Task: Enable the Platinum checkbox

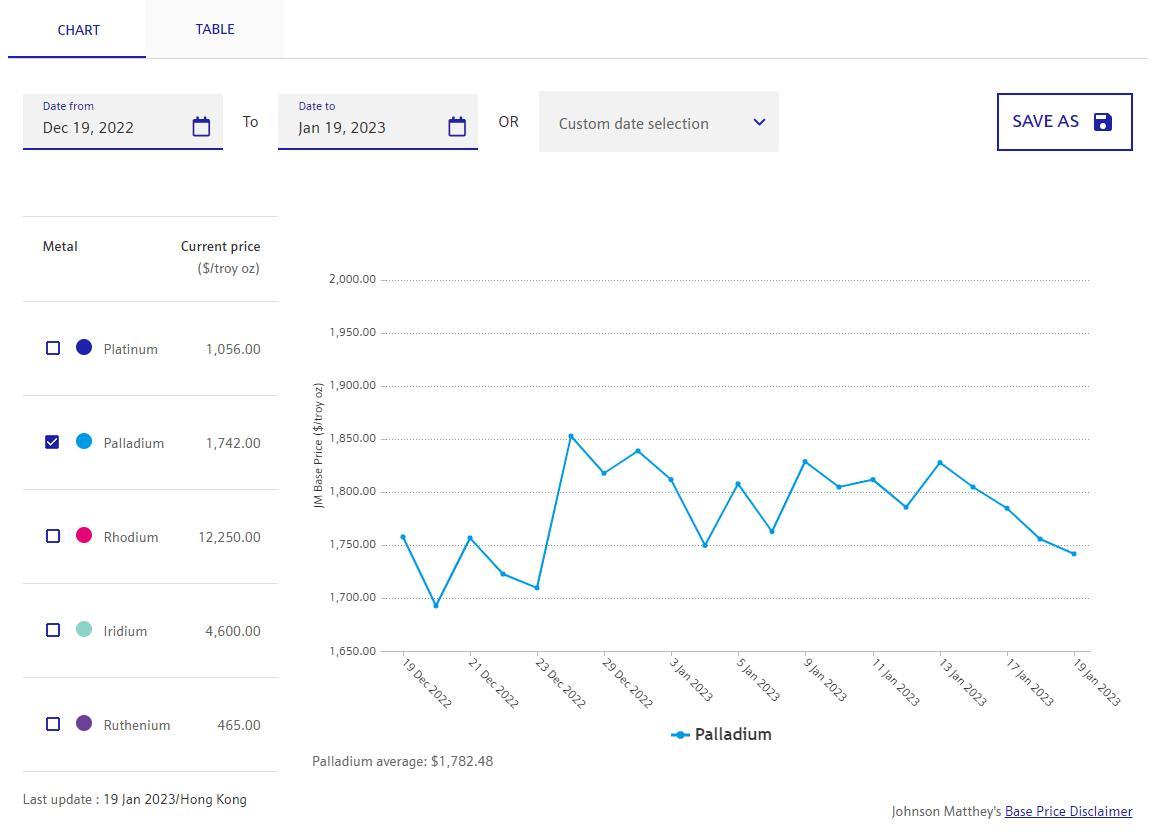Action: 53,348
